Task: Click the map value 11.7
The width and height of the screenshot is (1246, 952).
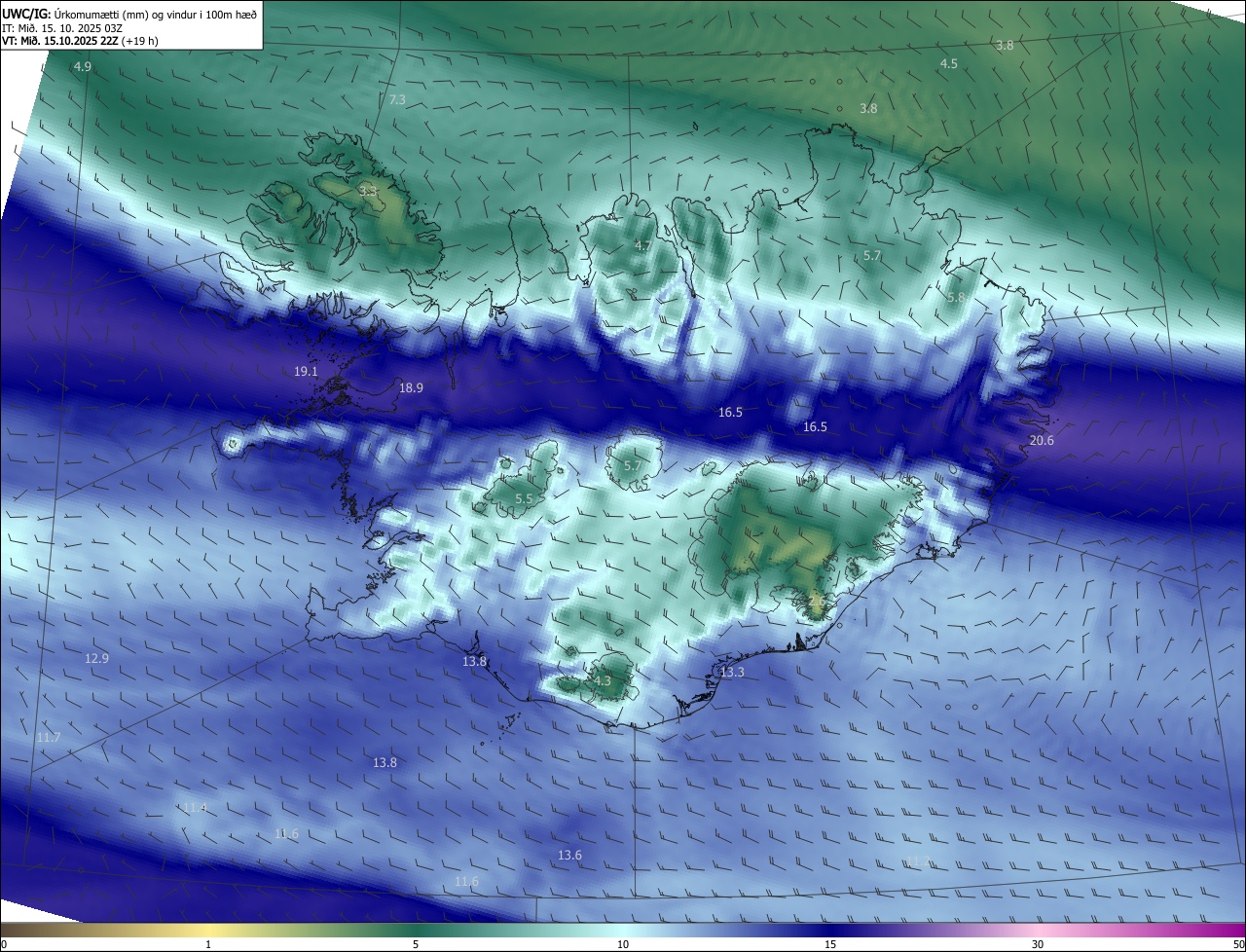Action: tap(49, 738)
